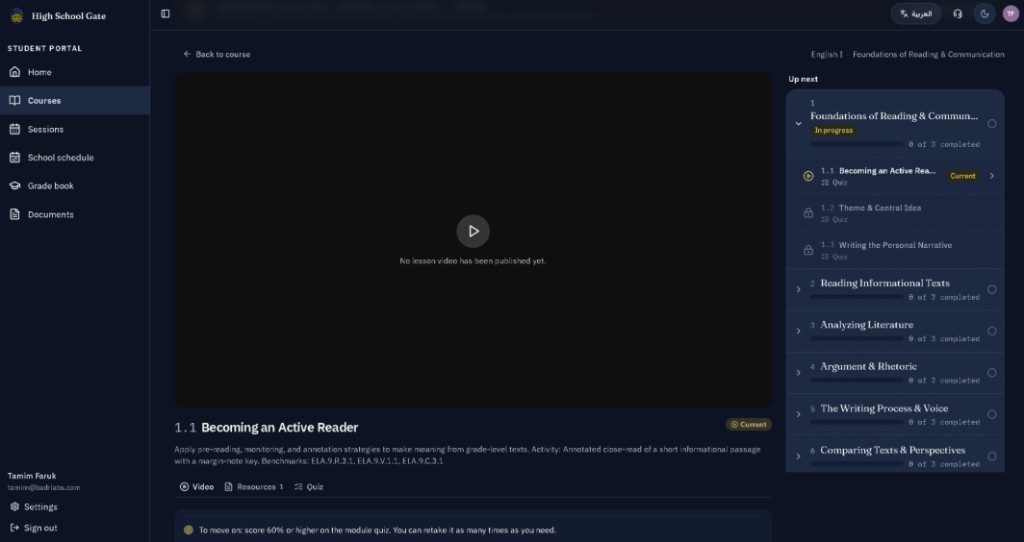The image size is (1024, 542).
Task: Click the English I breadcrumb
Action: pyautogui.click(x=826, y=54)
